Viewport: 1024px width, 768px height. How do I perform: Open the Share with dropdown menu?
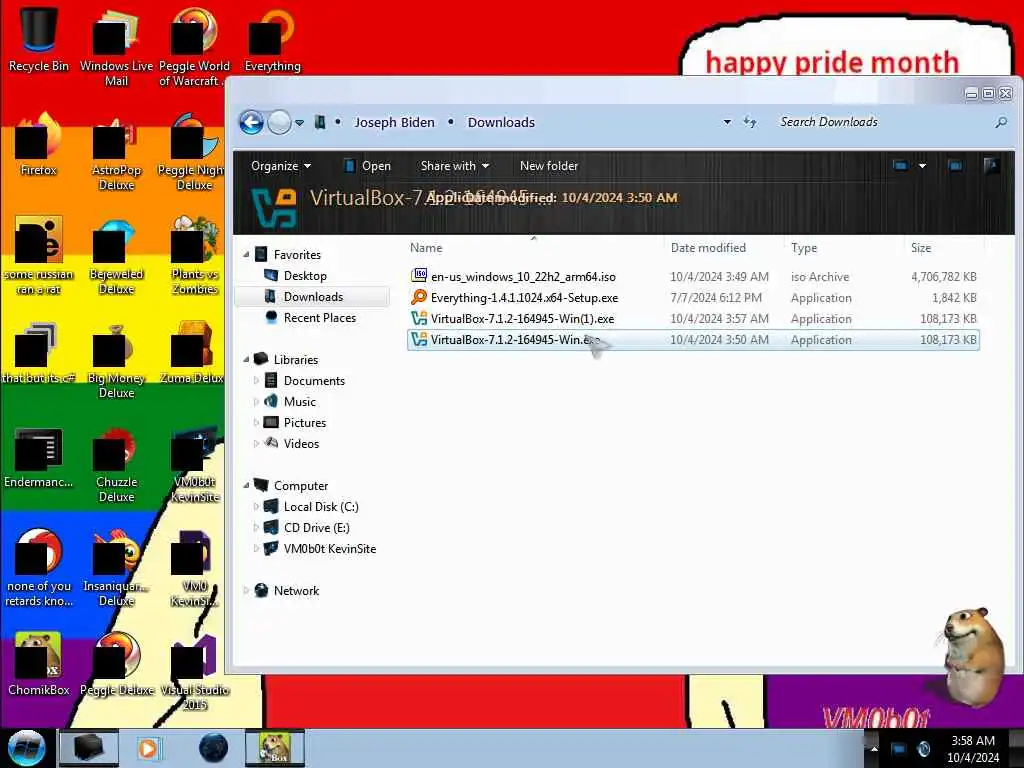coord(455,166)
